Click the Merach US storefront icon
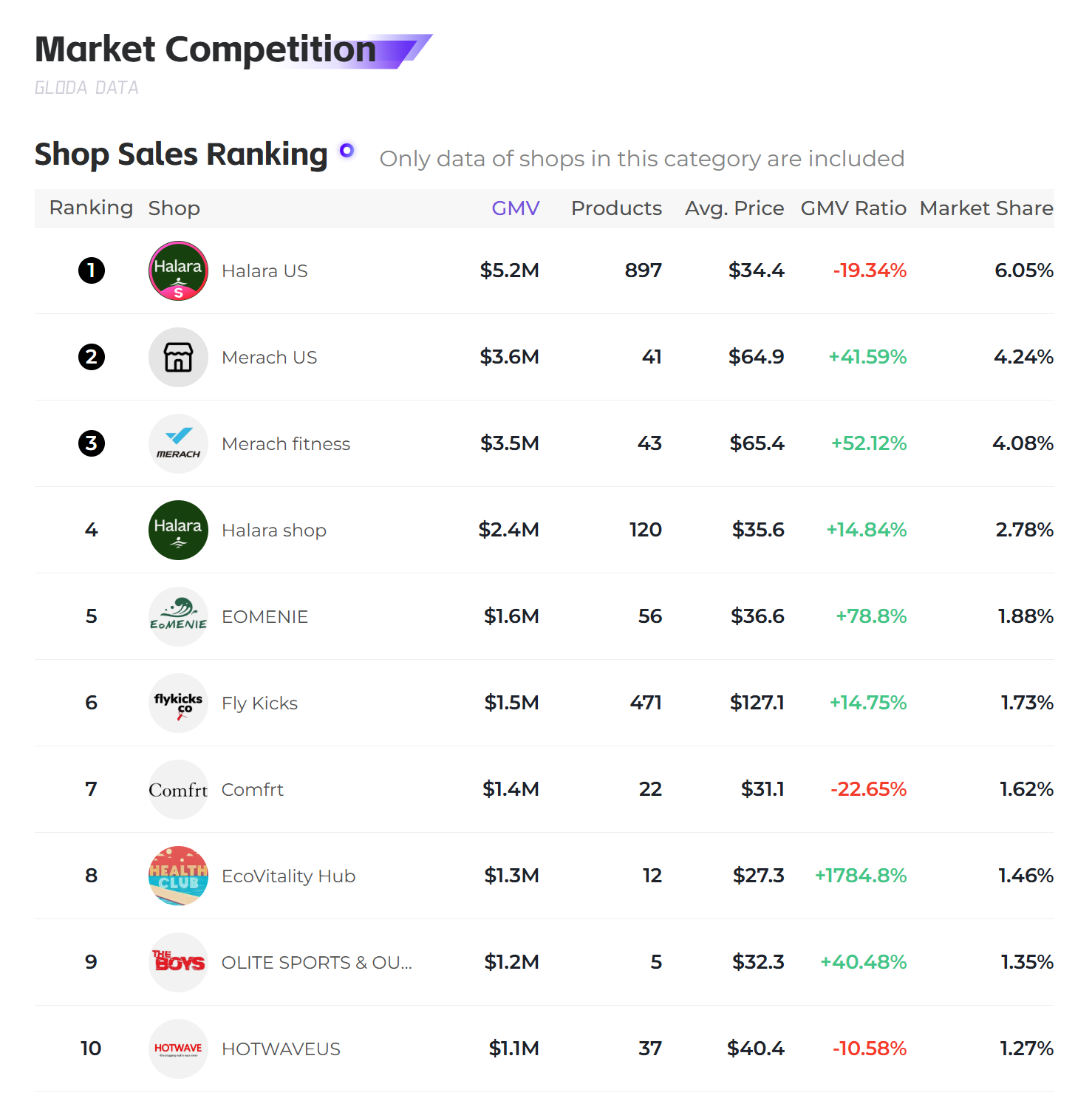 coord(178,357)
